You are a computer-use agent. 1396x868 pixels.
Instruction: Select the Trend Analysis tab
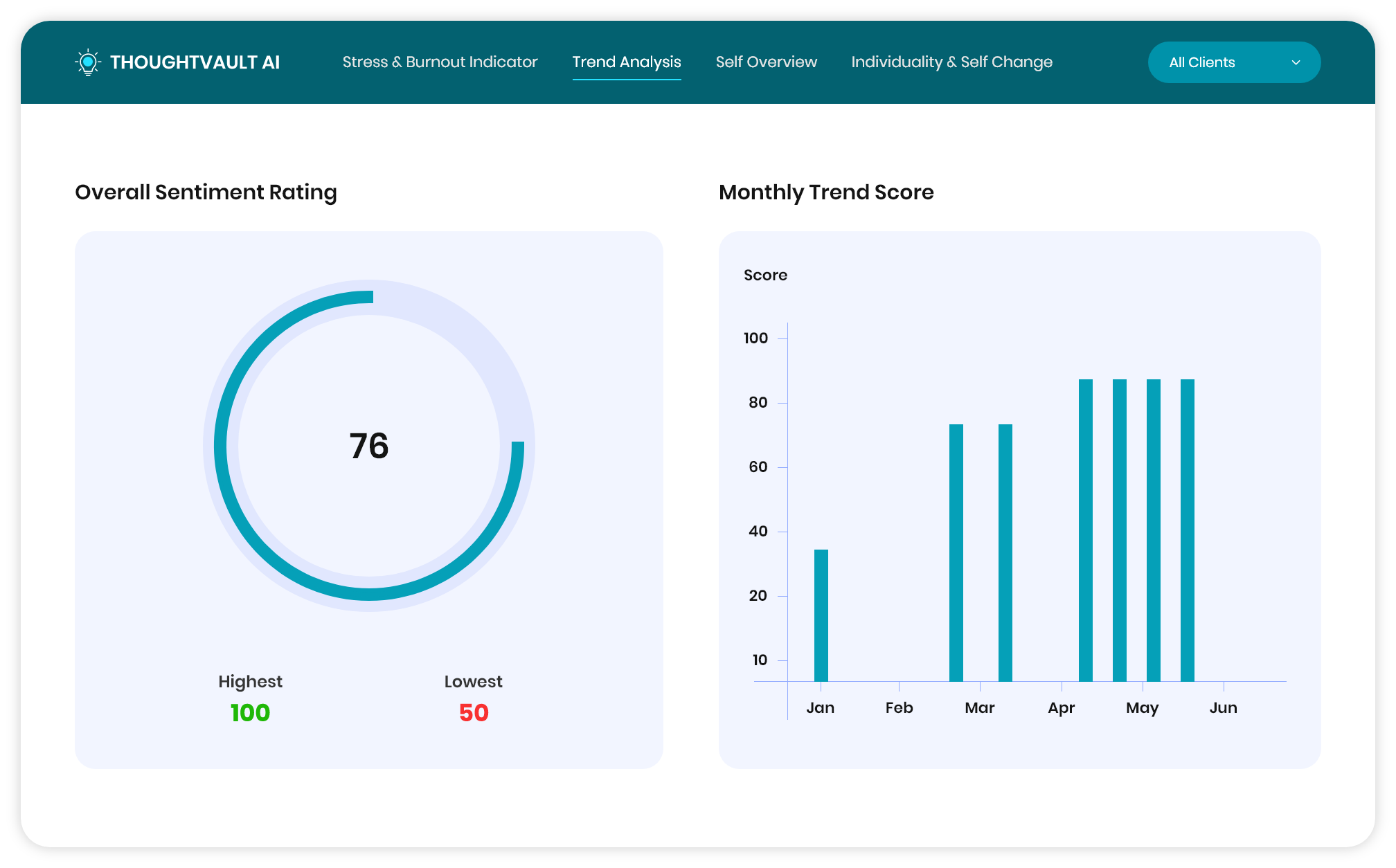626,62
